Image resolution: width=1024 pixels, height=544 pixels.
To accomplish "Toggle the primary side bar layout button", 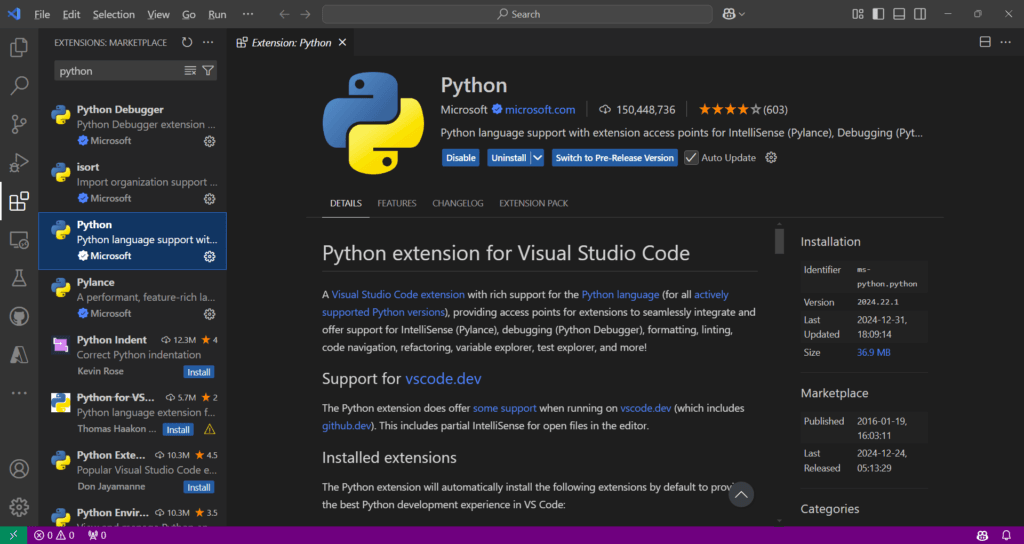I will 878,14.
